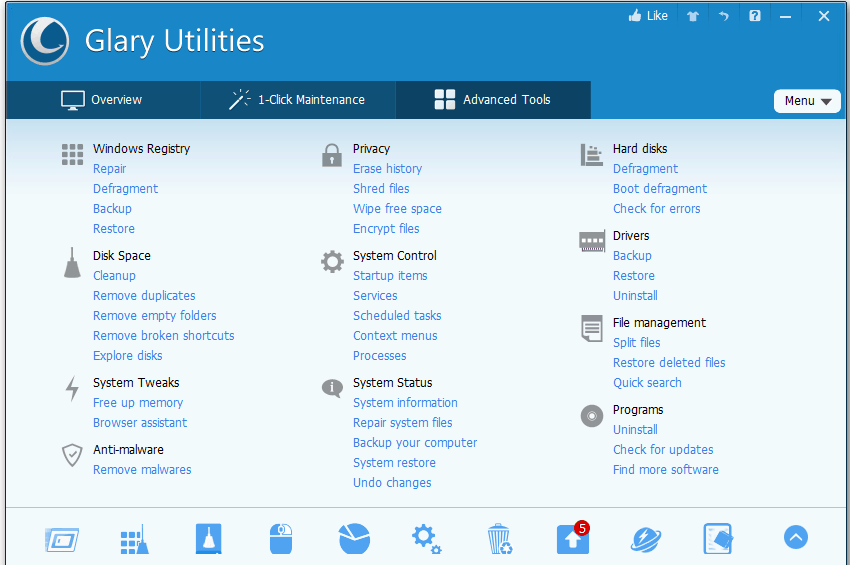Screen dimensions: 850x565
Task: Click Free up memory link
Action: coord(138,403)
